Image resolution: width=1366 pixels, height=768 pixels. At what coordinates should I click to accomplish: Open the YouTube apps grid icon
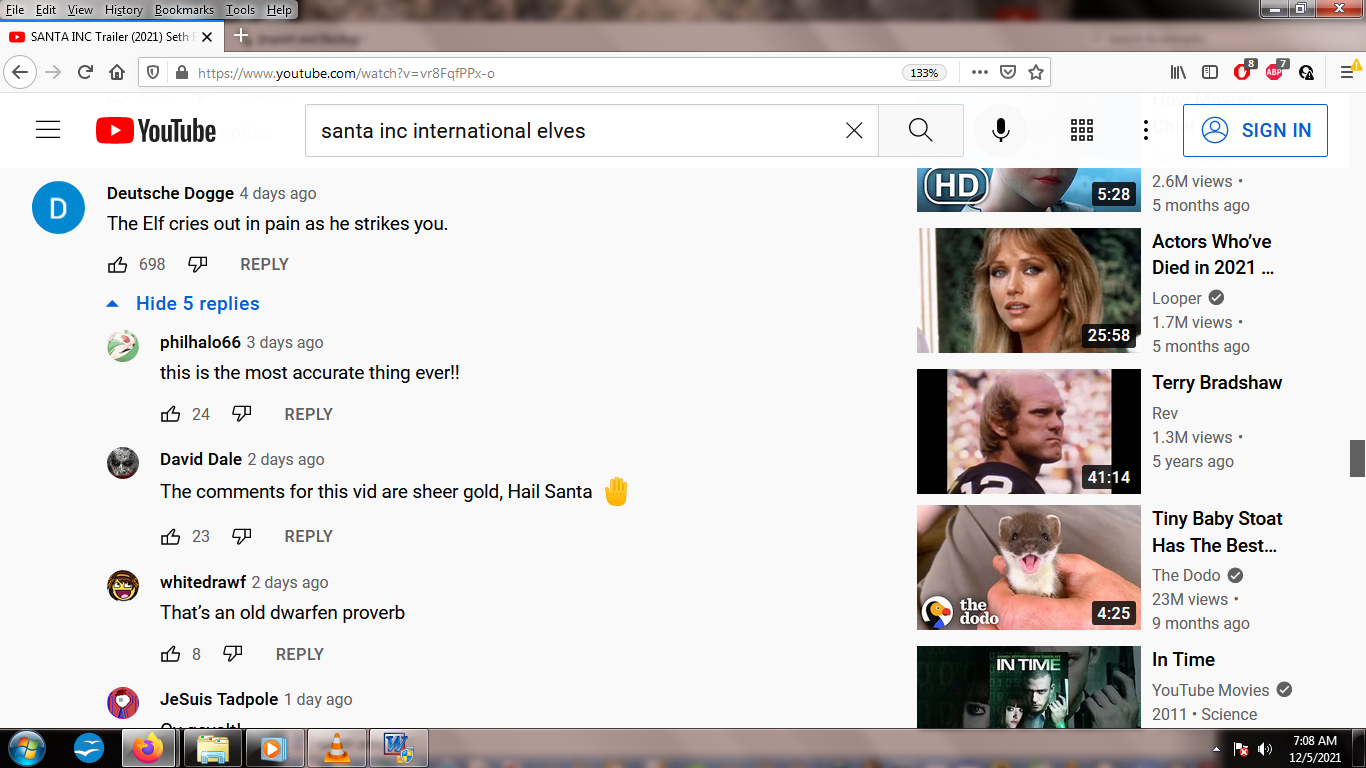tap(1082, 130)
